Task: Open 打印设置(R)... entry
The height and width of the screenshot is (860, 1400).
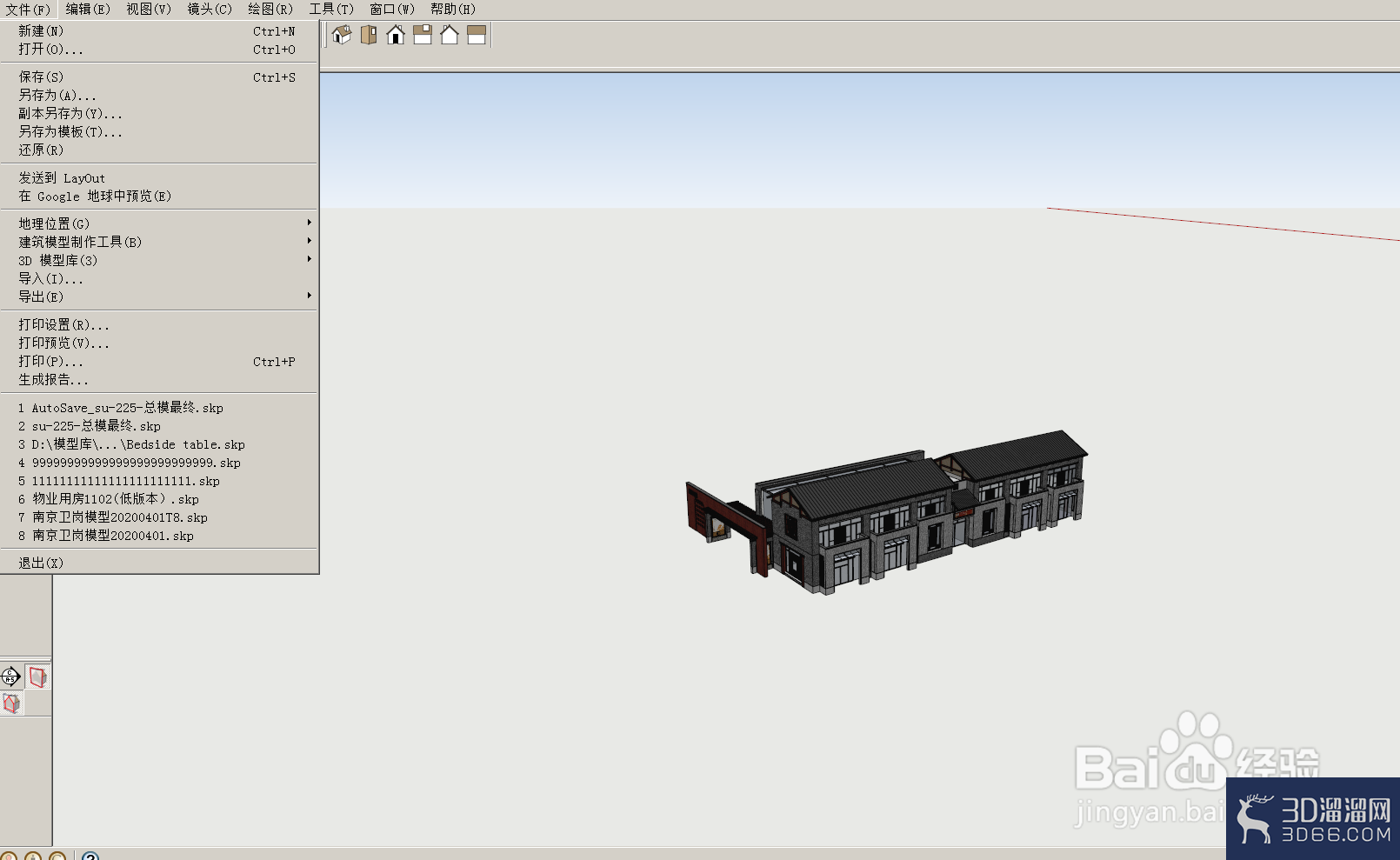Action: [x=159, y=325]
